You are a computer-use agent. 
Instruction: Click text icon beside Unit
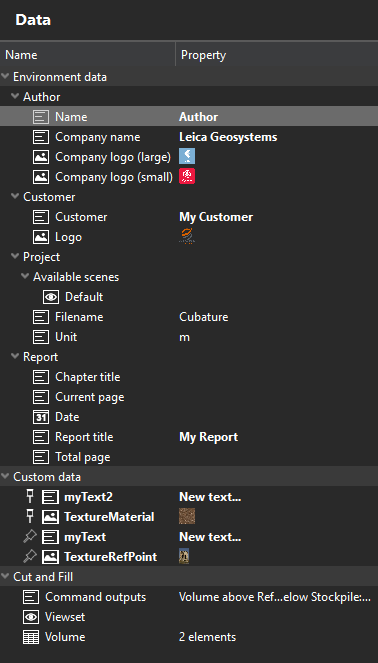click(x=41, y=337)
